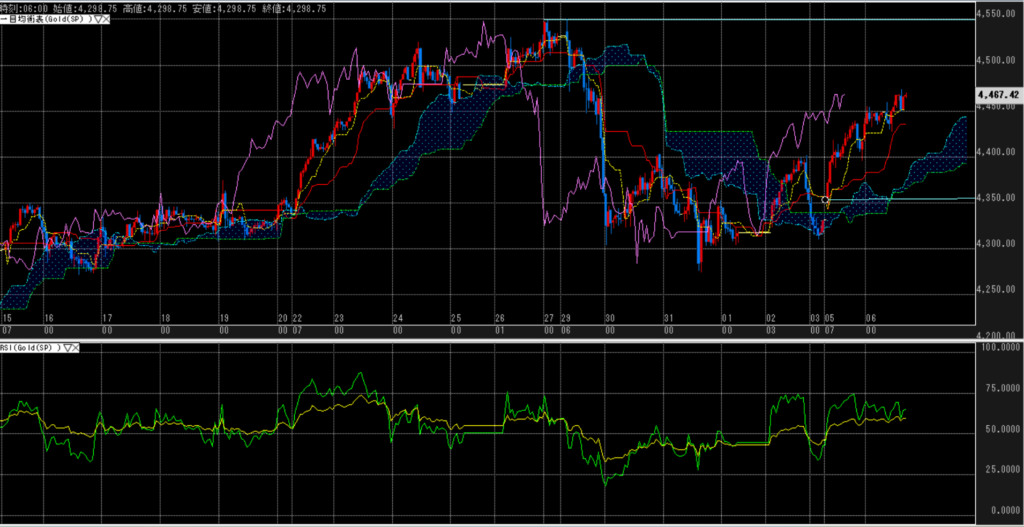1024x527 pixels.
Task: Collapse the 日均衡表 panel with minus icon
Action: [4, 19]
